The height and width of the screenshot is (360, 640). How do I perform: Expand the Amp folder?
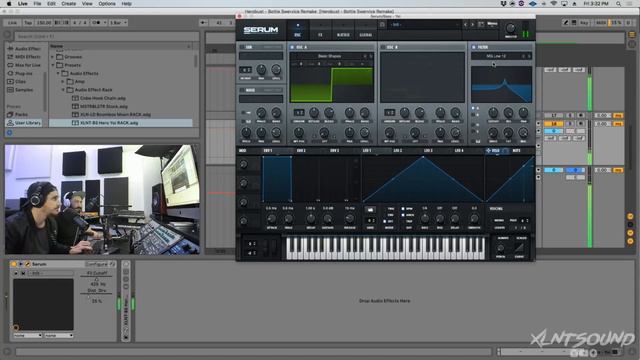(63, 82)
